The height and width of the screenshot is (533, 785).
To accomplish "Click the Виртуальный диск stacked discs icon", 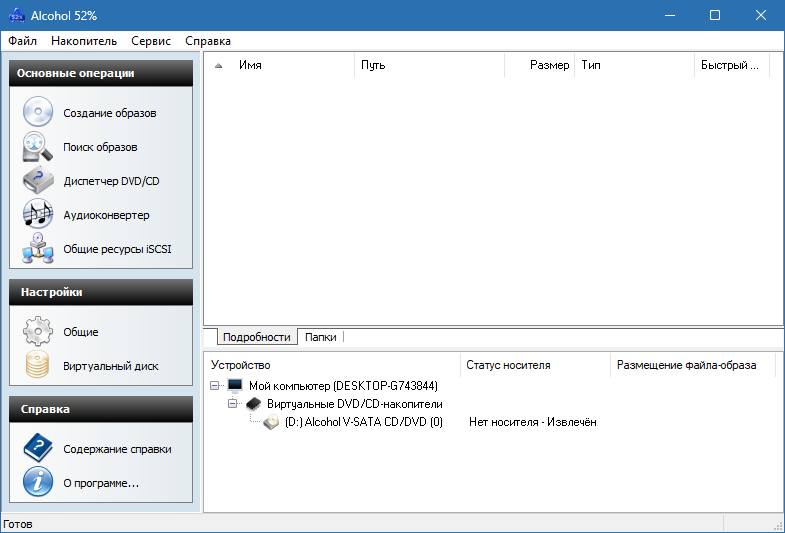I will [38, 365].
